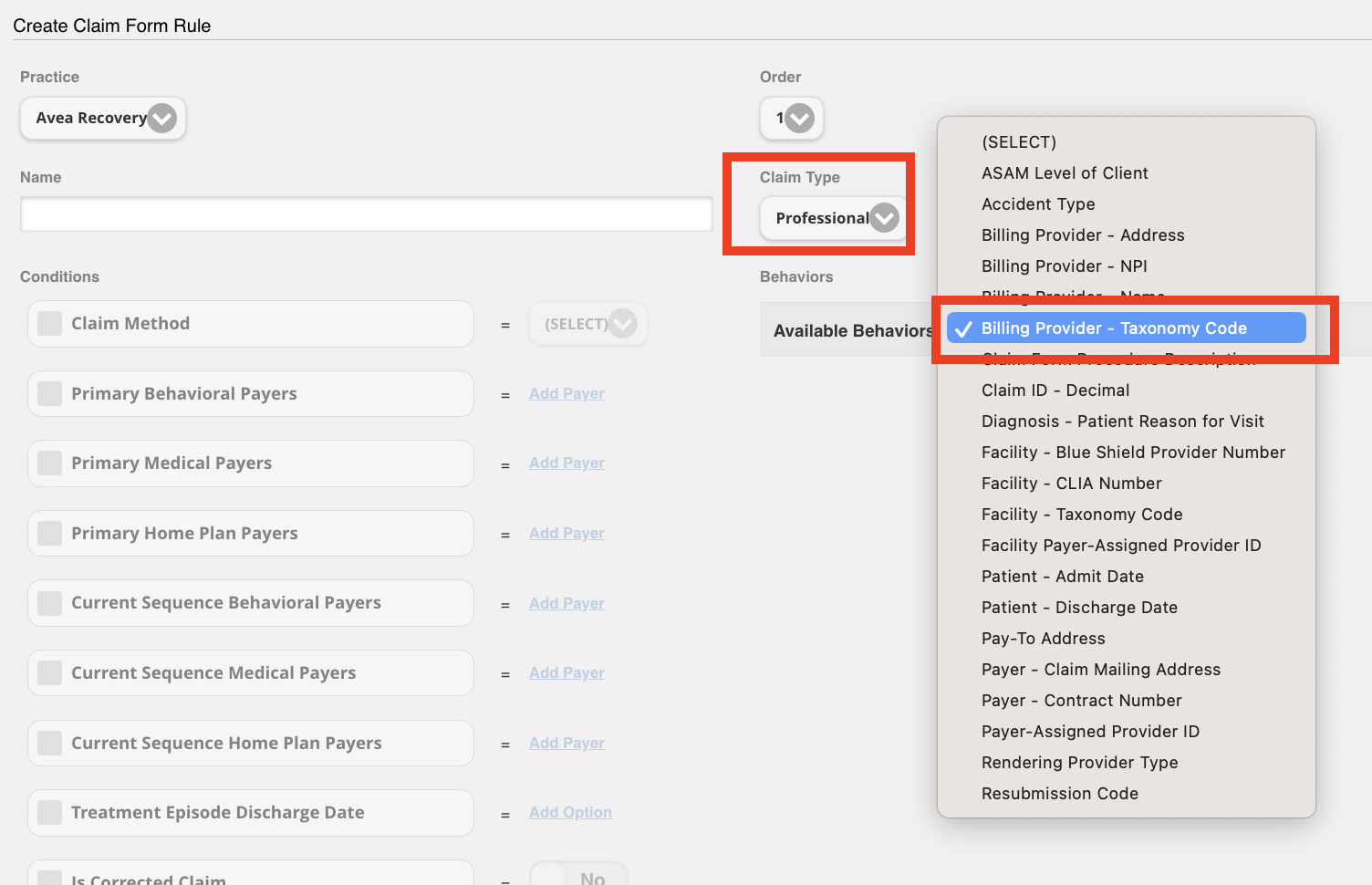Check Current Sequence Behavioral Payers checkbox
The height and width of the screenshot is (885, 1372).
(50, 603)
